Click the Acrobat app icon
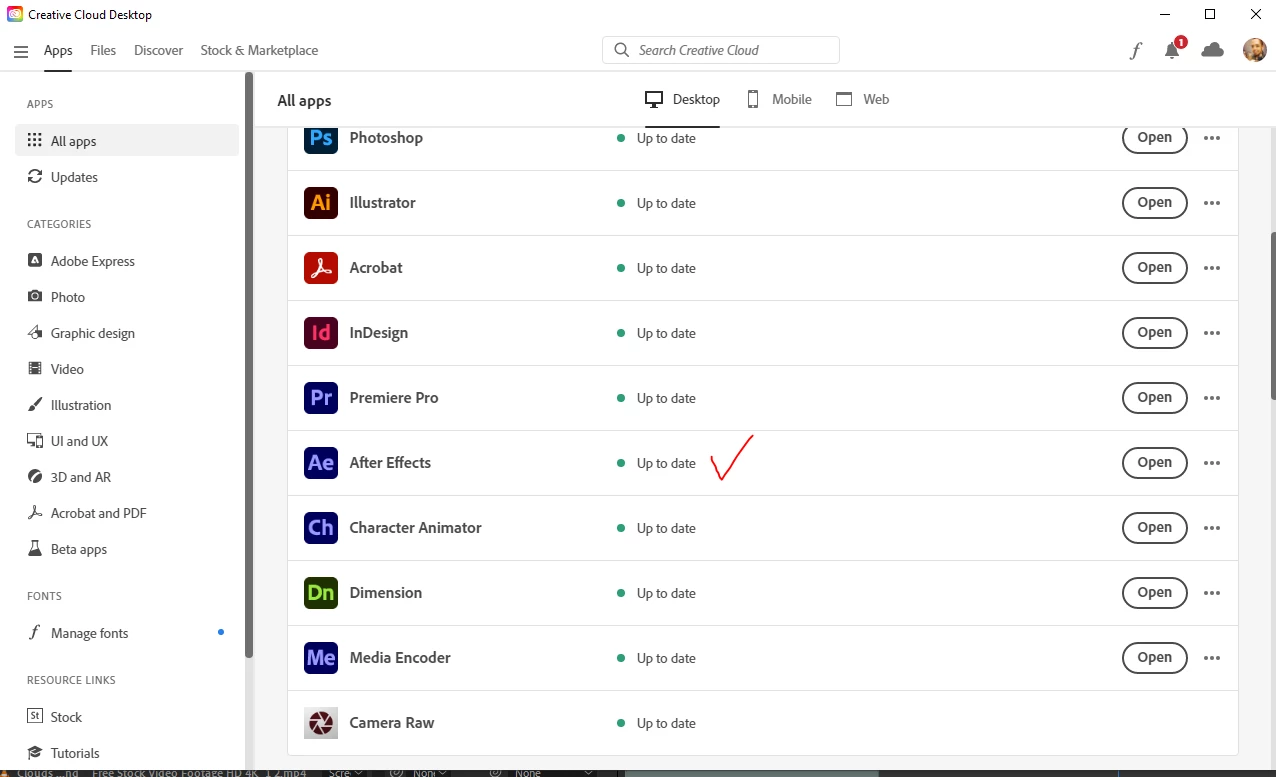1276x777 pixels. (321, 268)
